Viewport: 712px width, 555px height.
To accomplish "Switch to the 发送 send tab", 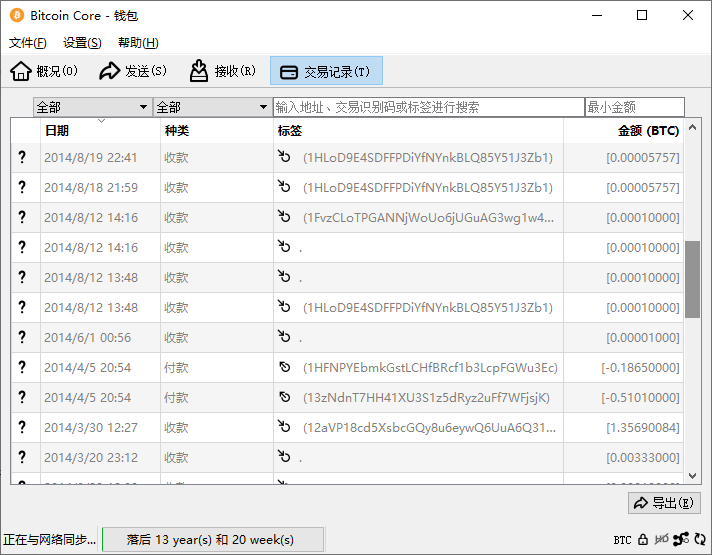I will [133, 71].
